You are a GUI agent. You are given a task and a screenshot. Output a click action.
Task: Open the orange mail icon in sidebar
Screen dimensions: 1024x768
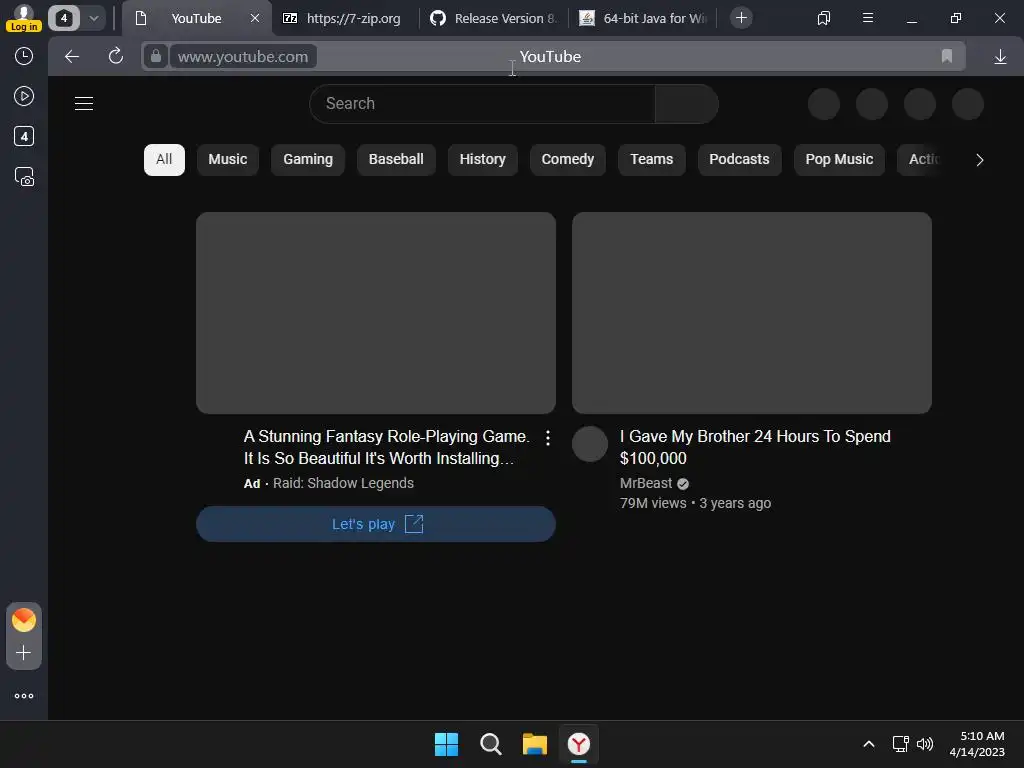(24, 620)
